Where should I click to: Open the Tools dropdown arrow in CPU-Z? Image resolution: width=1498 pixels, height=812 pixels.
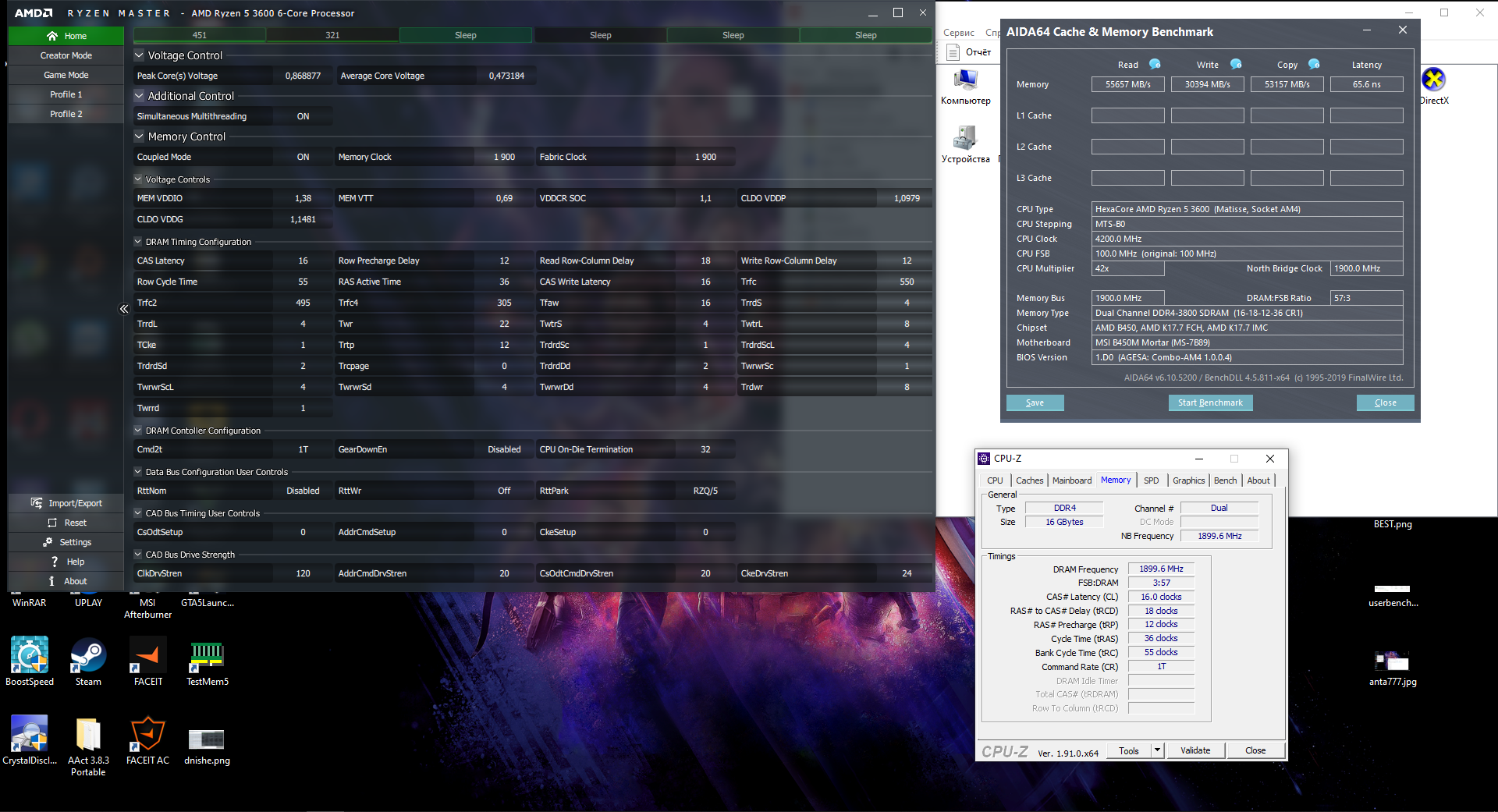tap(1158, 750)
